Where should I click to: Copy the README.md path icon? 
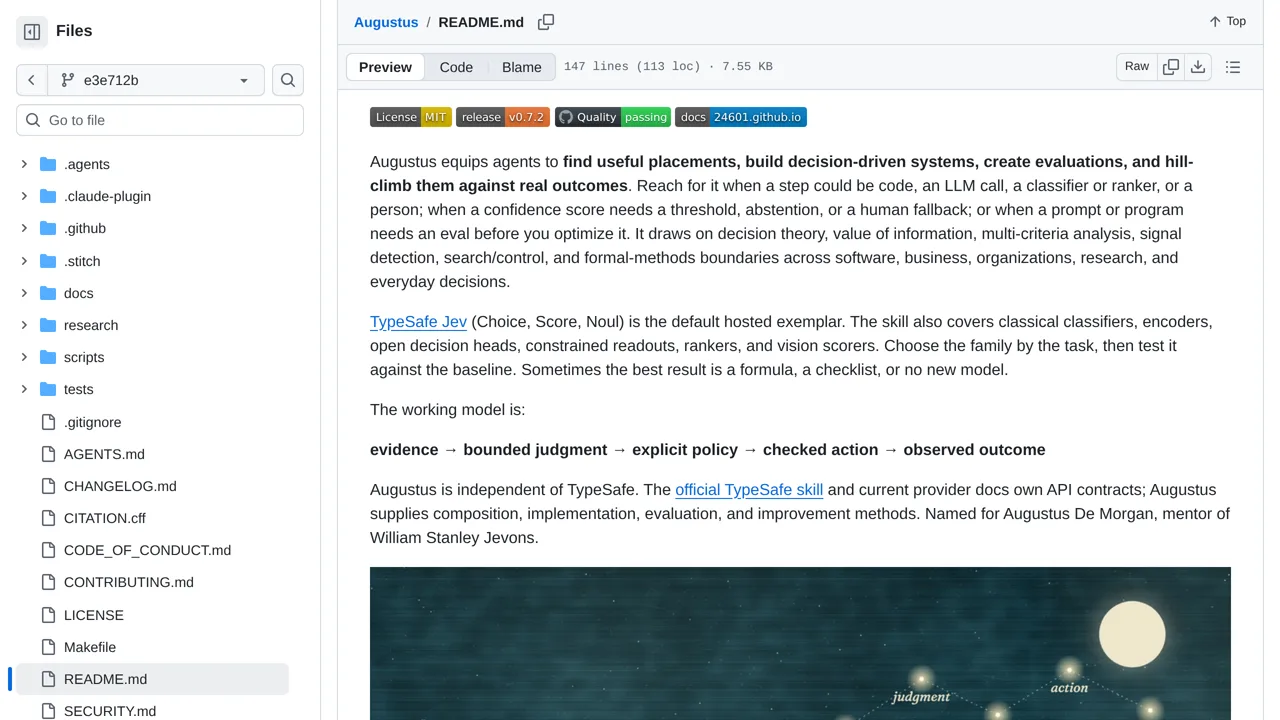pos(546,22)
